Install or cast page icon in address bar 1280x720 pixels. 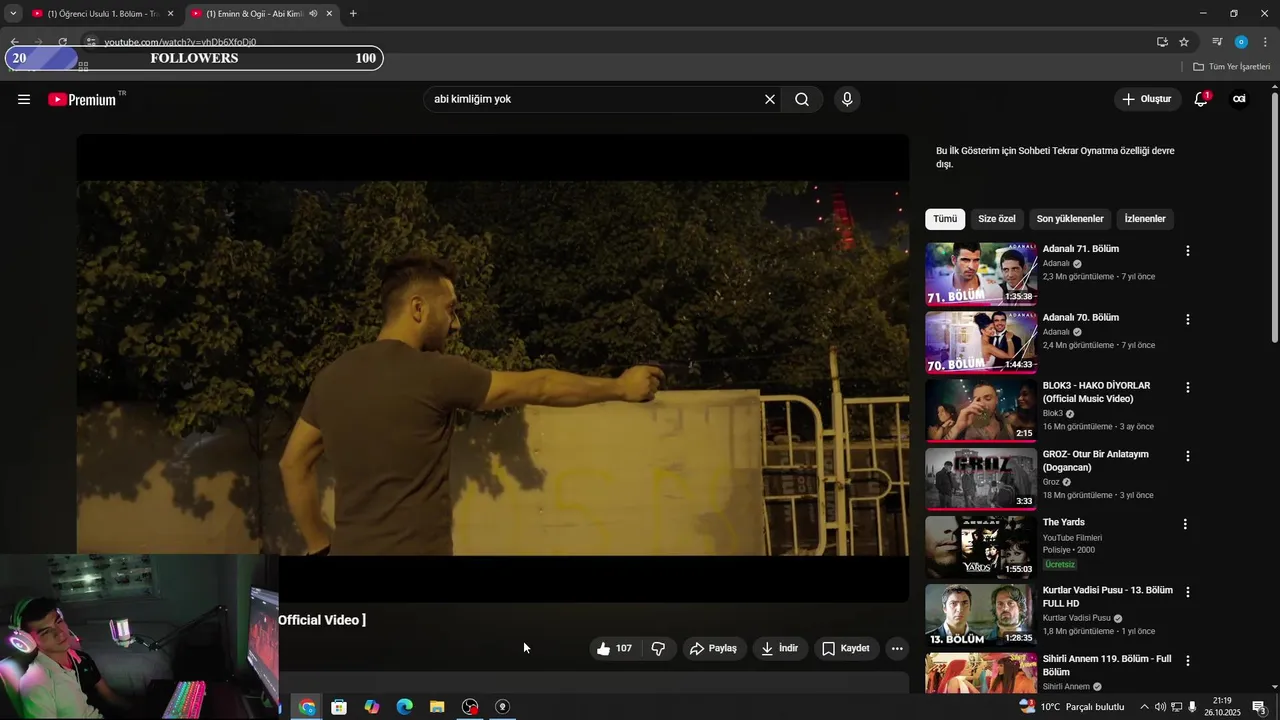point(1162,42)
